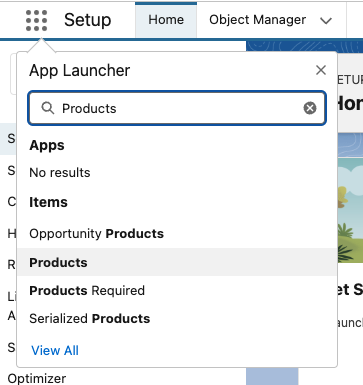The image size is (363, 385).
Task: Click the App Launcher title
Action: pyautogui.click(x=79, y=71)
